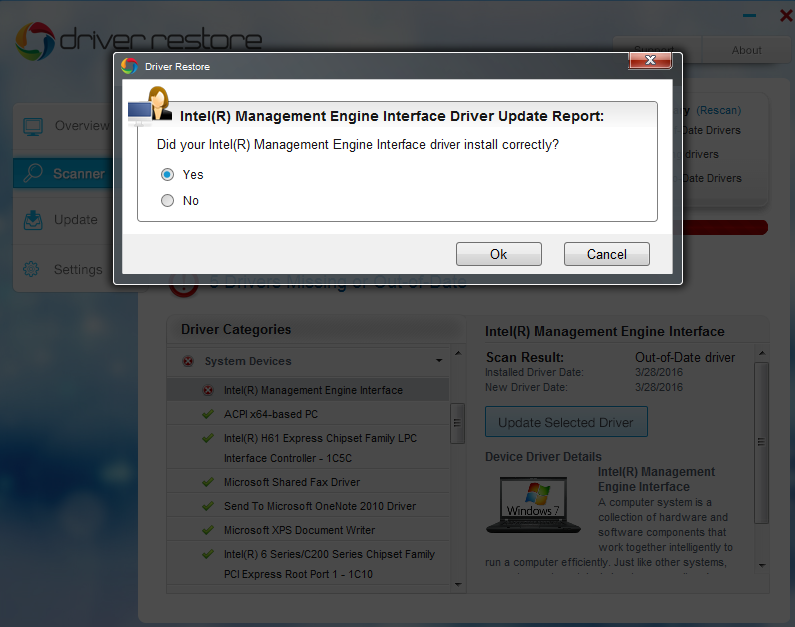Select the Scanner magnifying glass icon
Screen dimensions: 795x627
[33, 173]
